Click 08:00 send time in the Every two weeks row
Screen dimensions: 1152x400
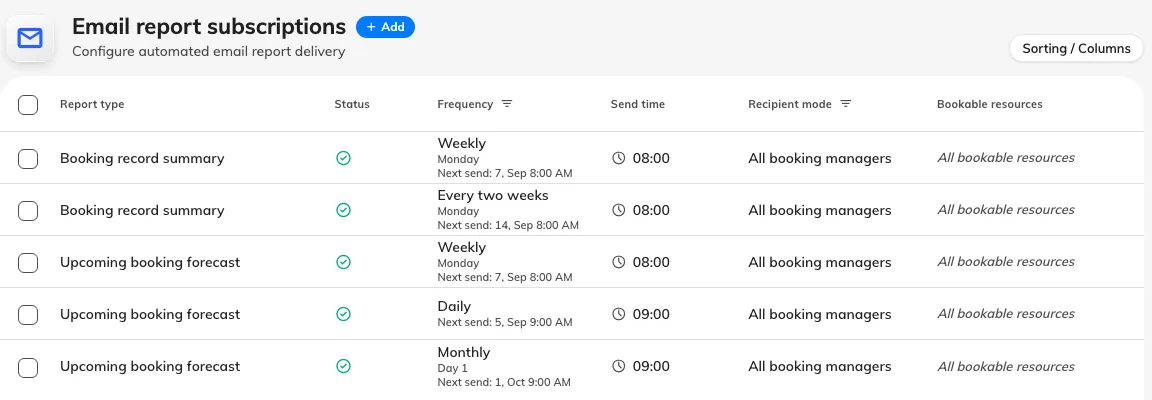click(x=651, y=210)
